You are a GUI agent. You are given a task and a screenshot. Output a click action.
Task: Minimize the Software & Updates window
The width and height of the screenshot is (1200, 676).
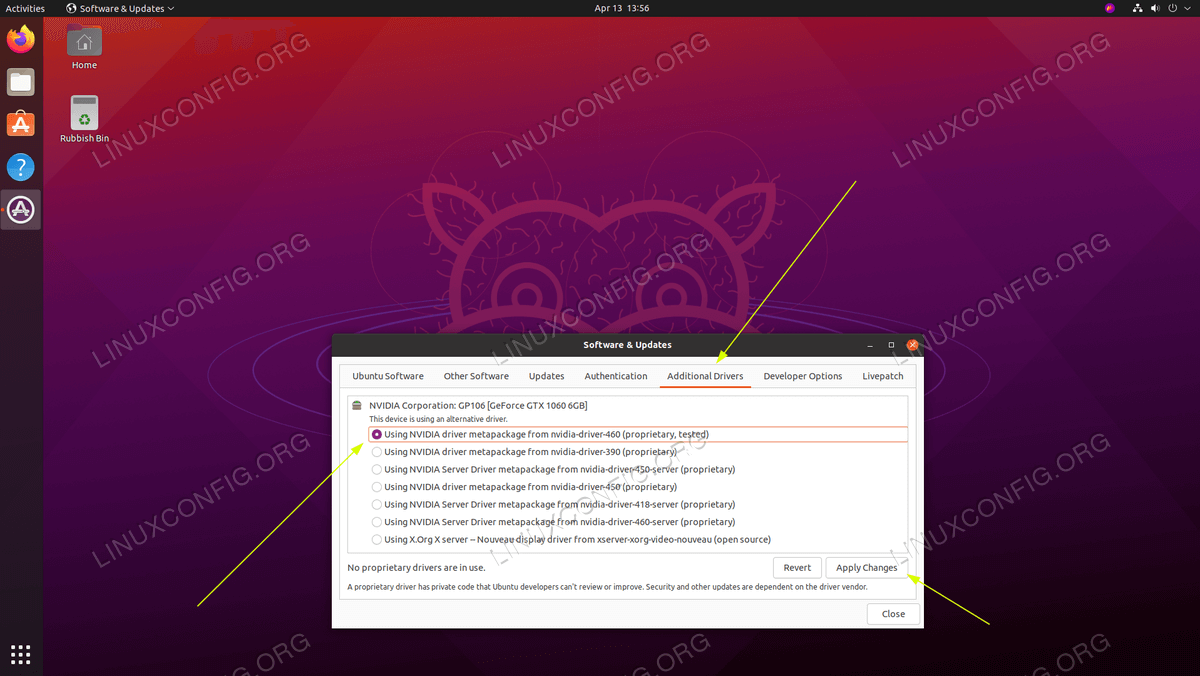click(x=870, y=345)
